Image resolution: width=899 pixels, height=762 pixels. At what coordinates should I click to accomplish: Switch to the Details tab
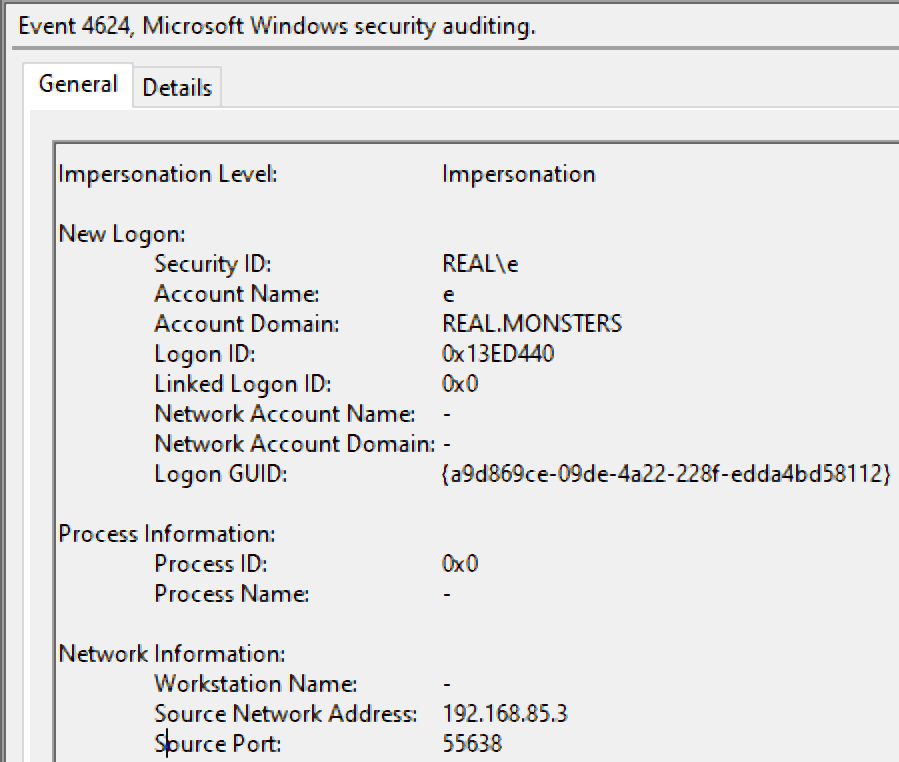coord(177,88)
